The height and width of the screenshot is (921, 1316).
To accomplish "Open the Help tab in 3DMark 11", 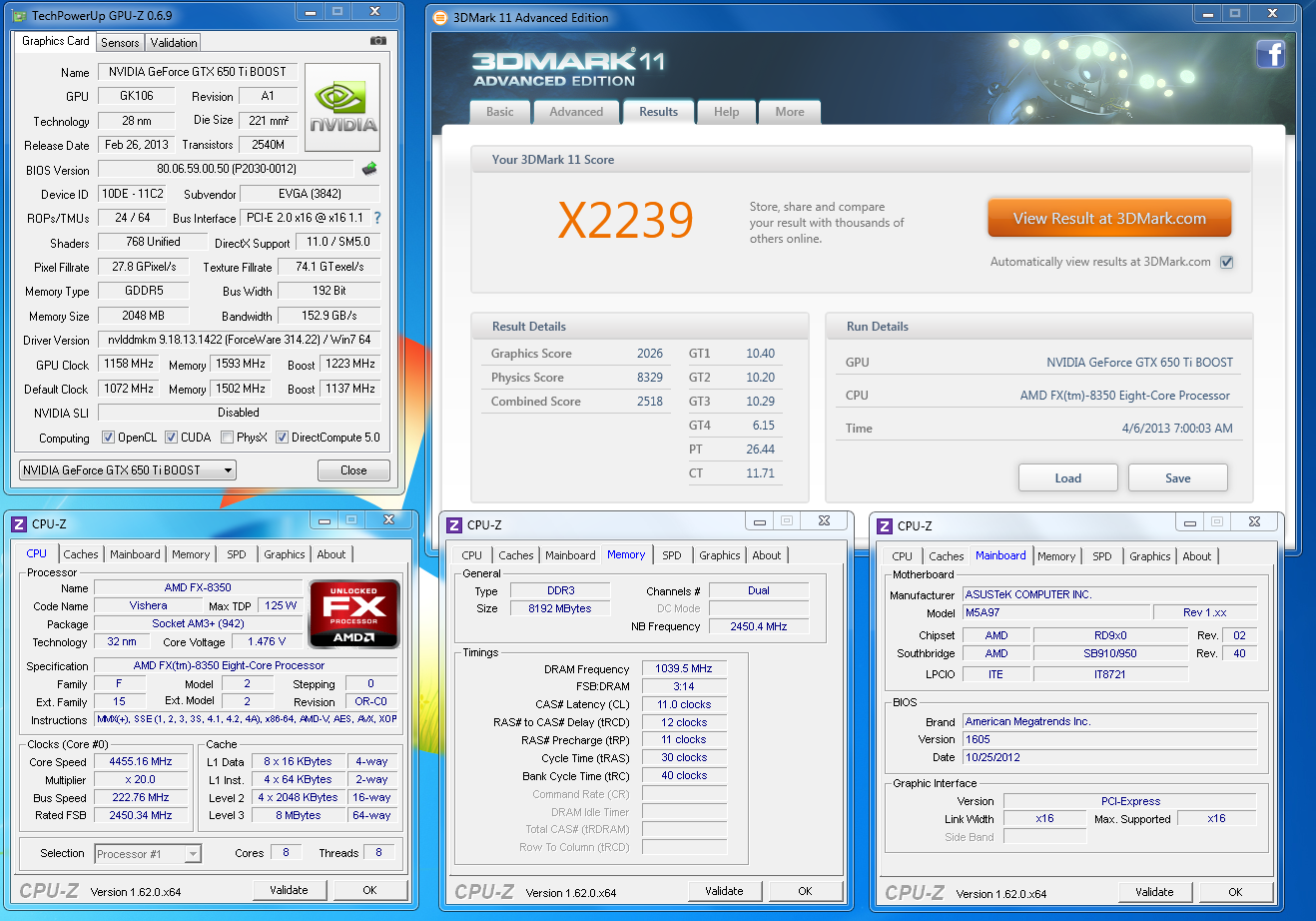I will (726, 112).
